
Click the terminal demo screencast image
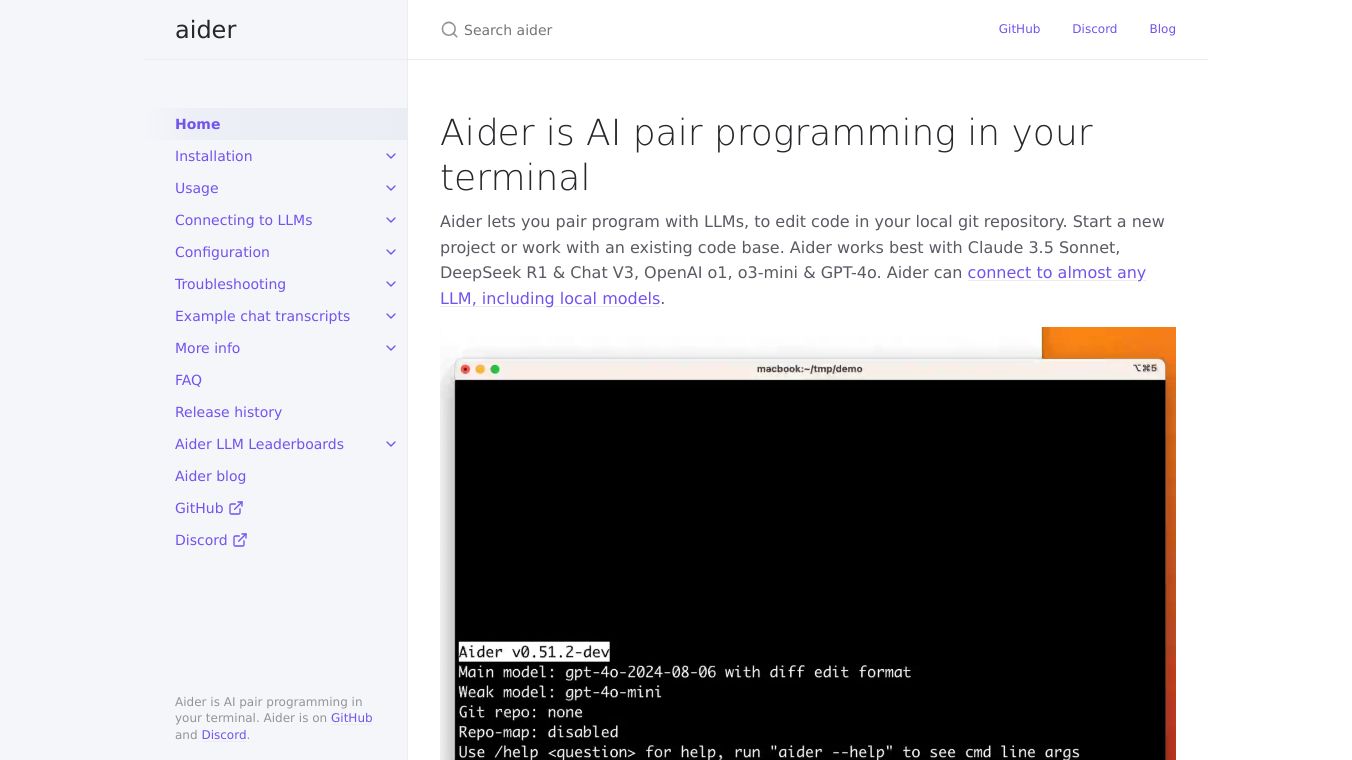[x=808, y=543]
